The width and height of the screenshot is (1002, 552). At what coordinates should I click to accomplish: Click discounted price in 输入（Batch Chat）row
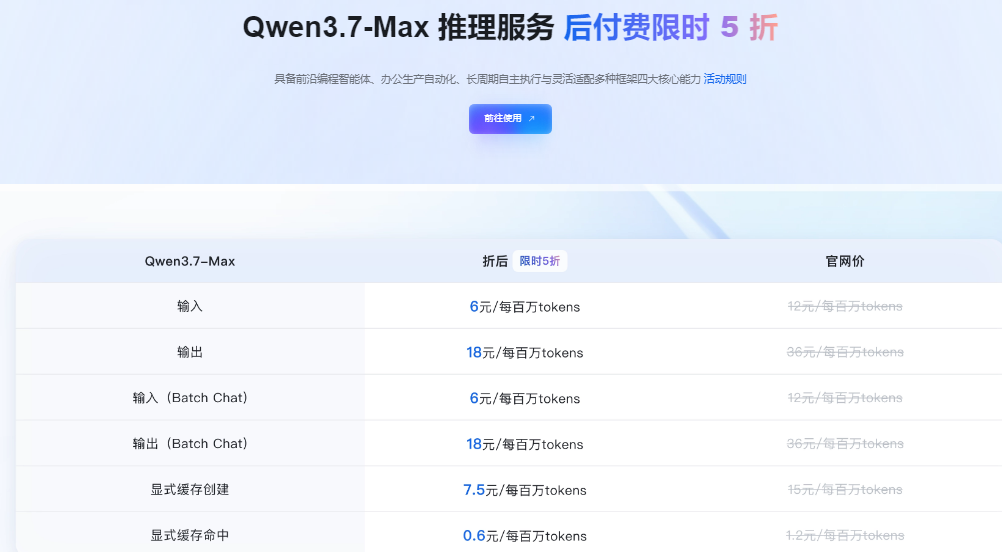point(525,399)
